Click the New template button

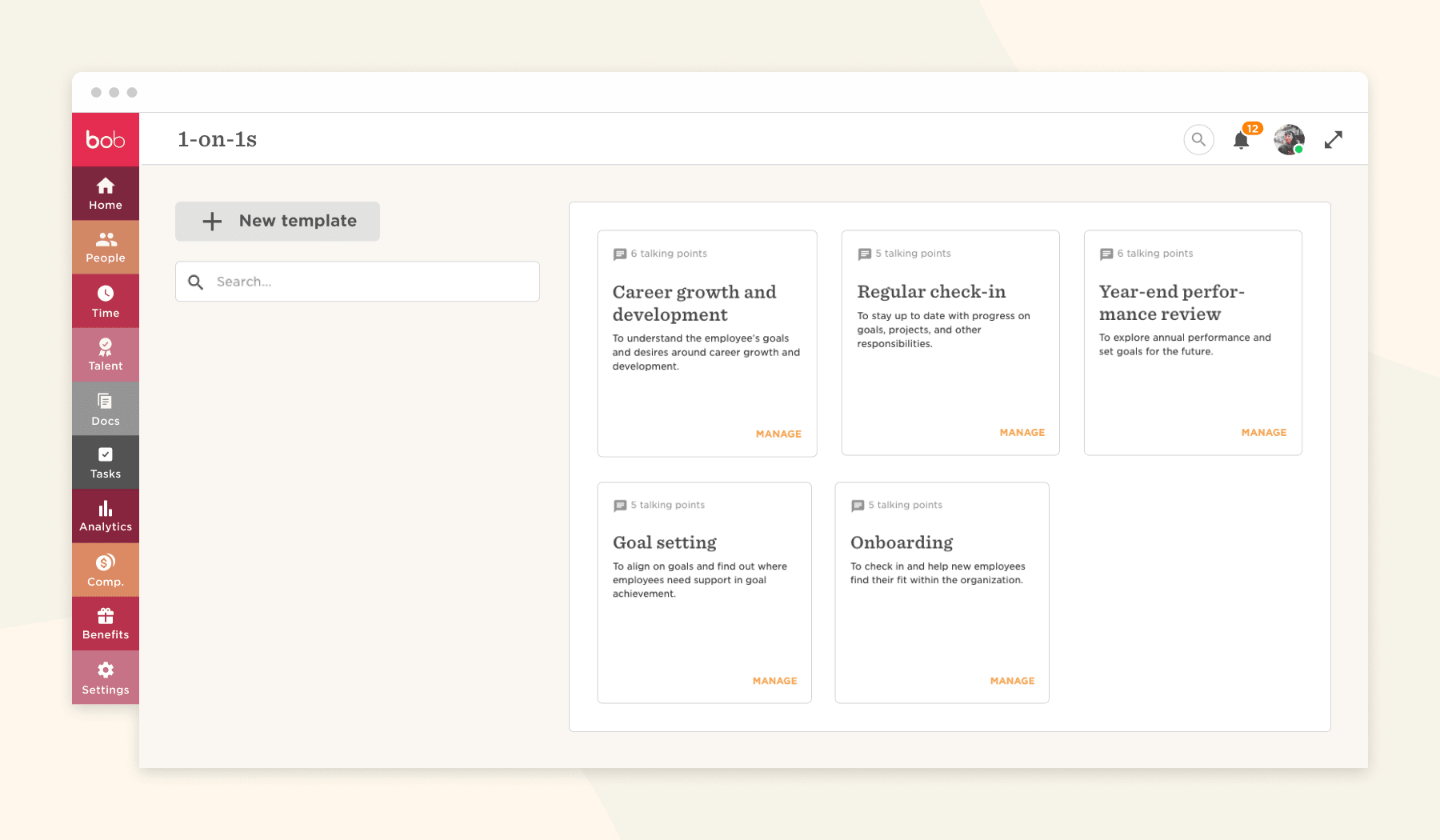point(278,222)
